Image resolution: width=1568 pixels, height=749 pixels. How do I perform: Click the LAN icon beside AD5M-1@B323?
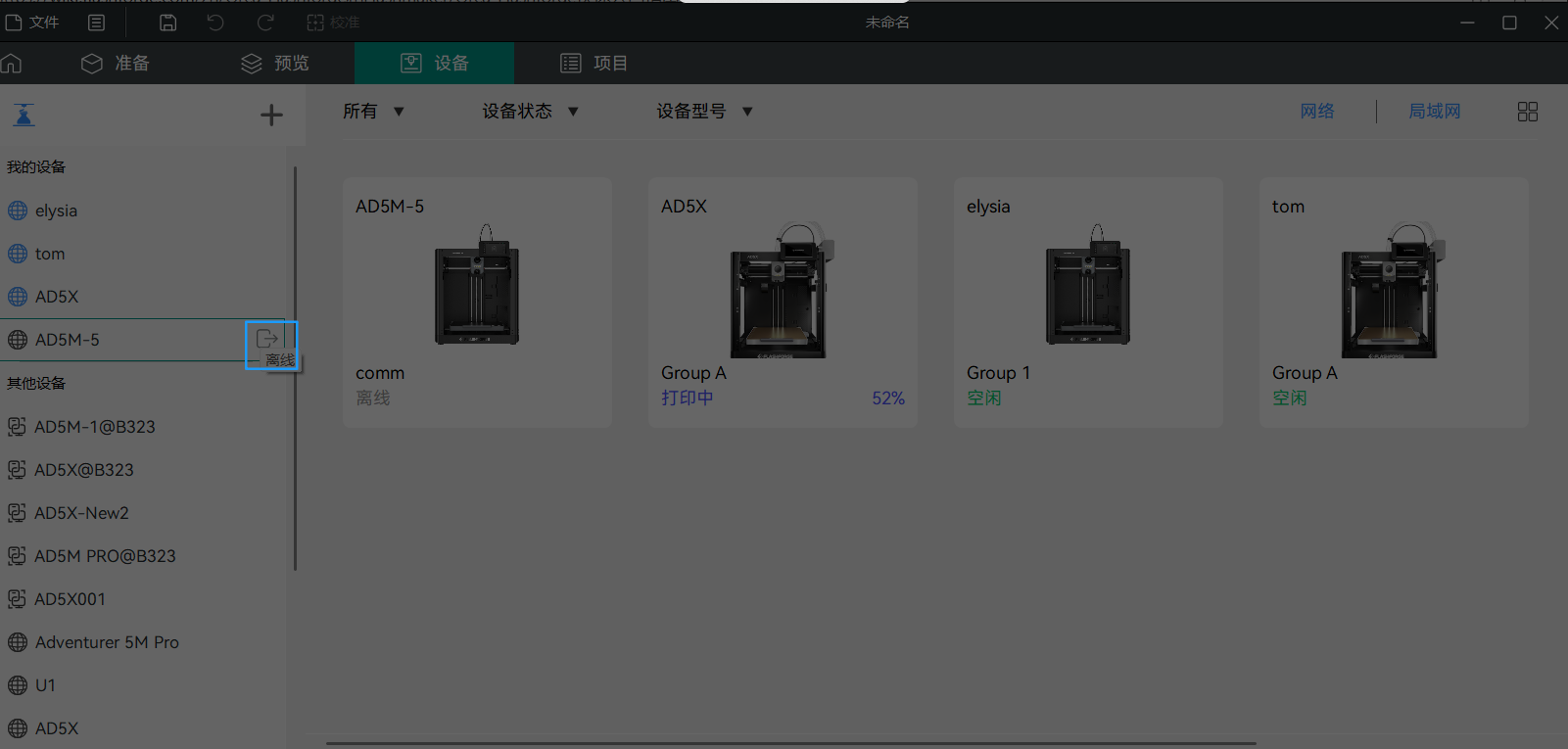click(x=17, y=427)
